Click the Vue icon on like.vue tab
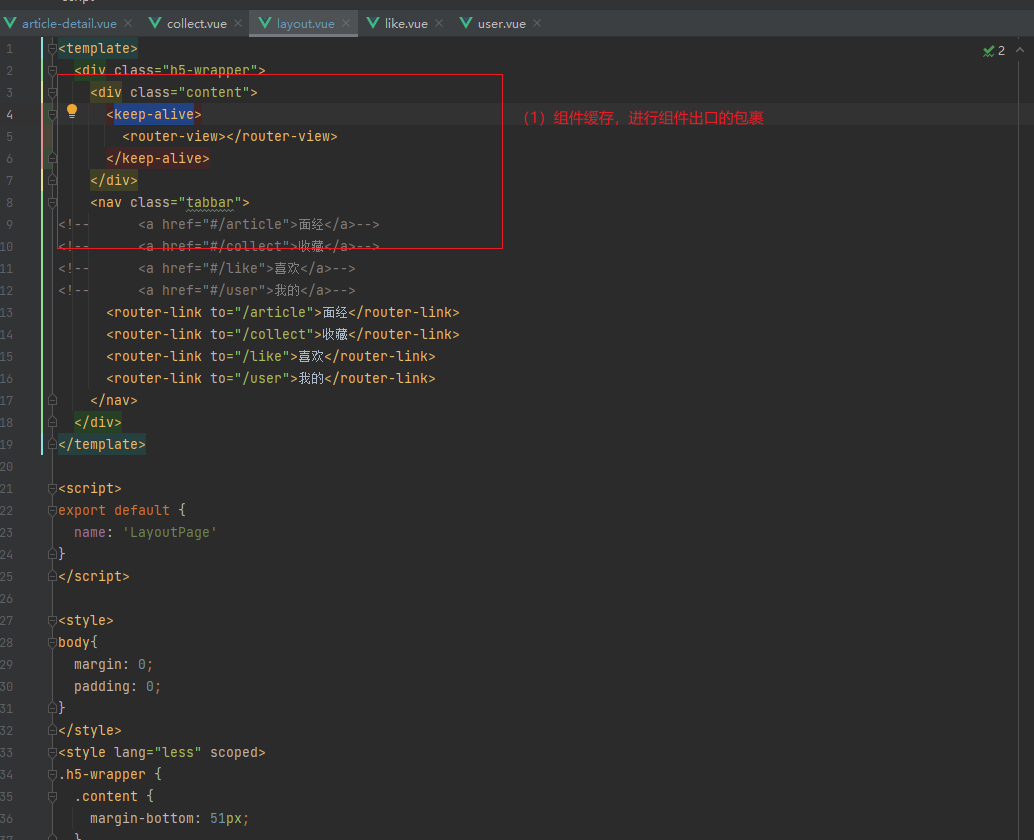1034x840 pixels. [x=373, y=23]
